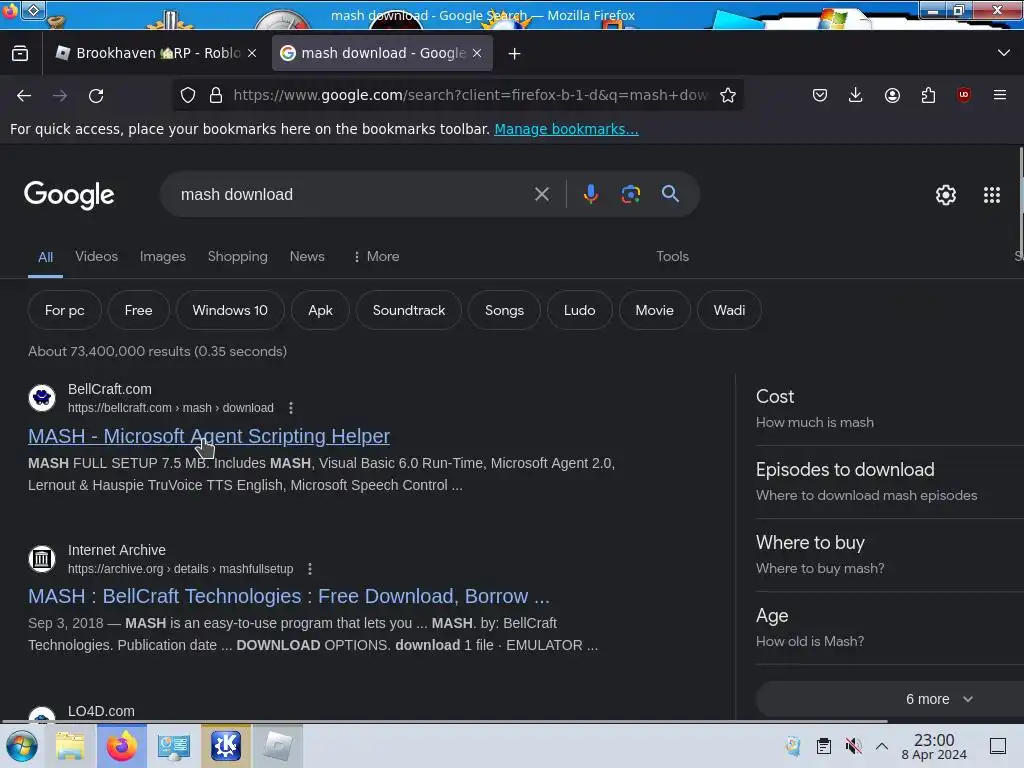Open options for BellCraft result
The image size is (1024, 768).
291,408
